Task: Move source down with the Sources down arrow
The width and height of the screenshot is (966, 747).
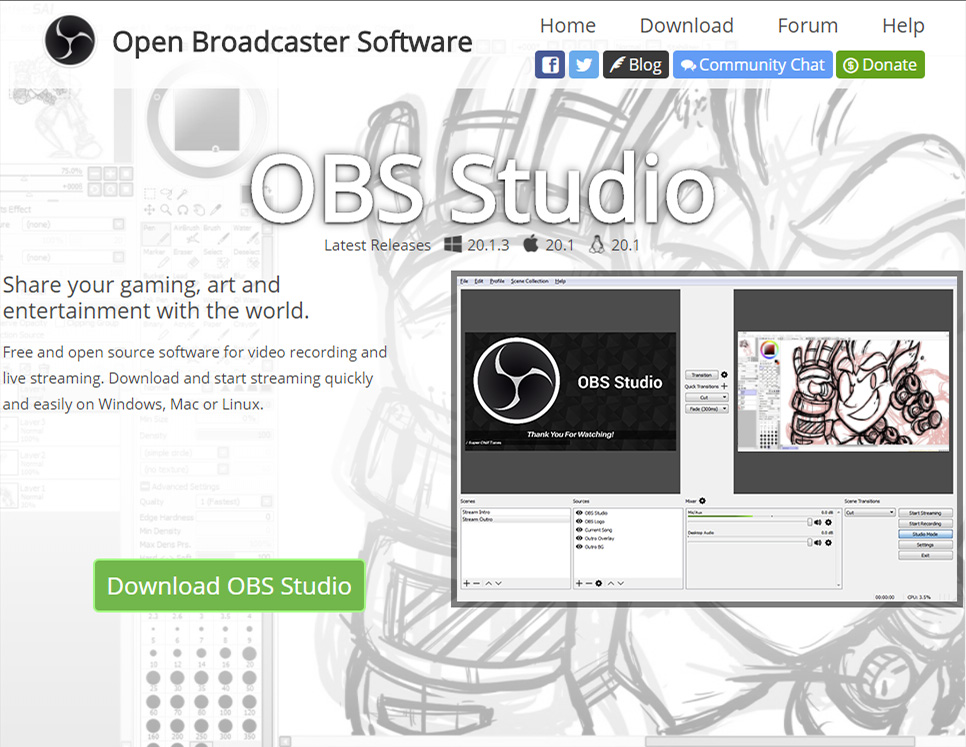Action: pos(620,583)
